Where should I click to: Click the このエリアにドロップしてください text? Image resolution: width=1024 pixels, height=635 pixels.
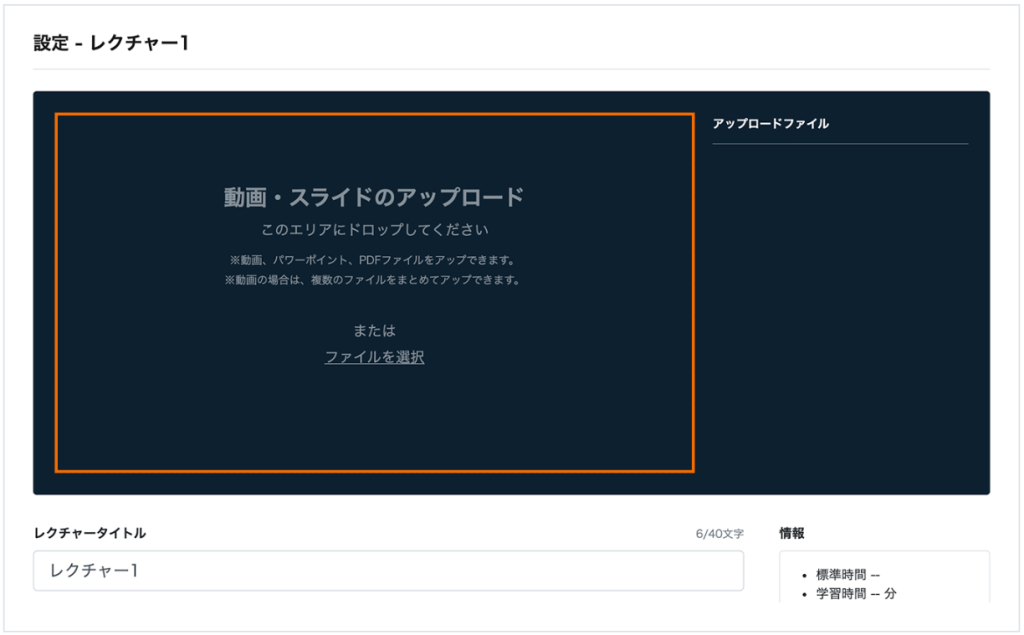pos(374,230)
